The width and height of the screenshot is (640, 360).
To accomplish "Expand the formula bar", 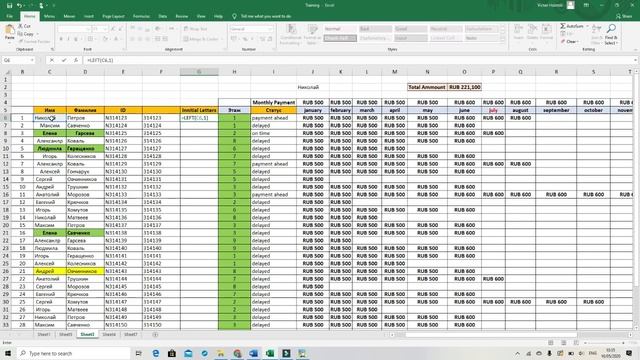I will [x=636, y=60].
